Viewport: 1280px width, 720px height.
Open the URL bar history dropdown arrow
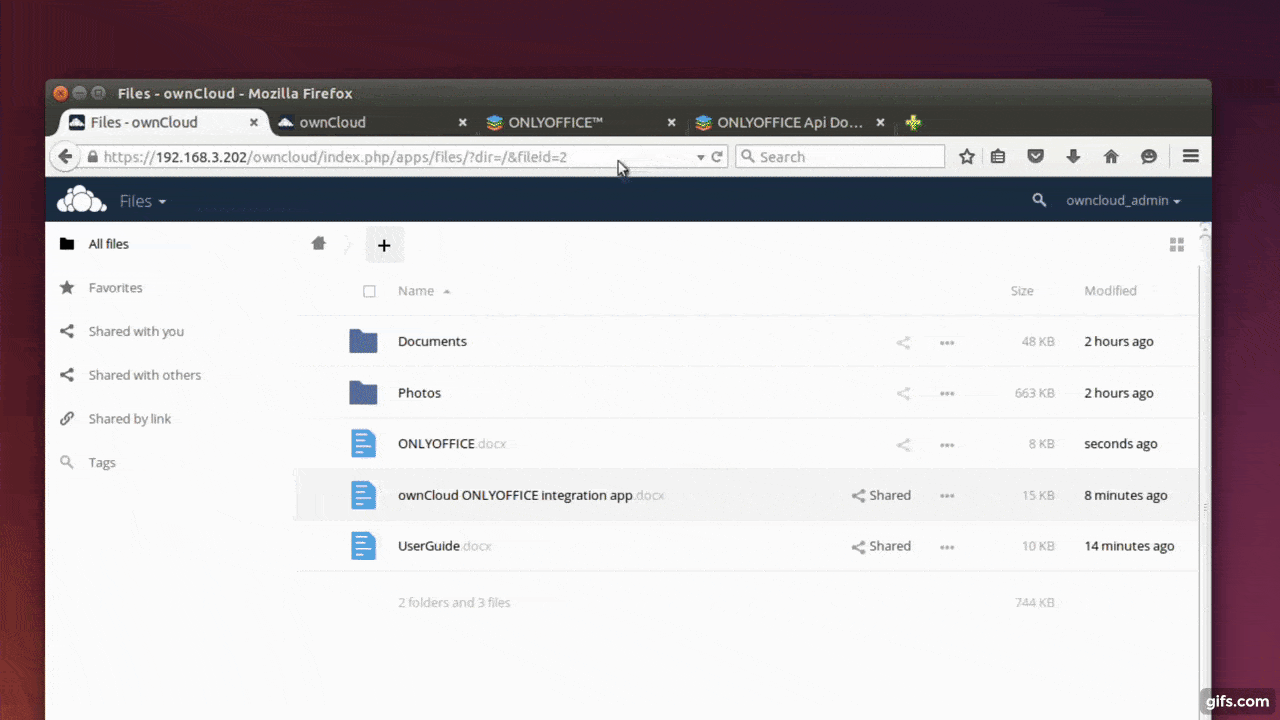tap(700, 157)
